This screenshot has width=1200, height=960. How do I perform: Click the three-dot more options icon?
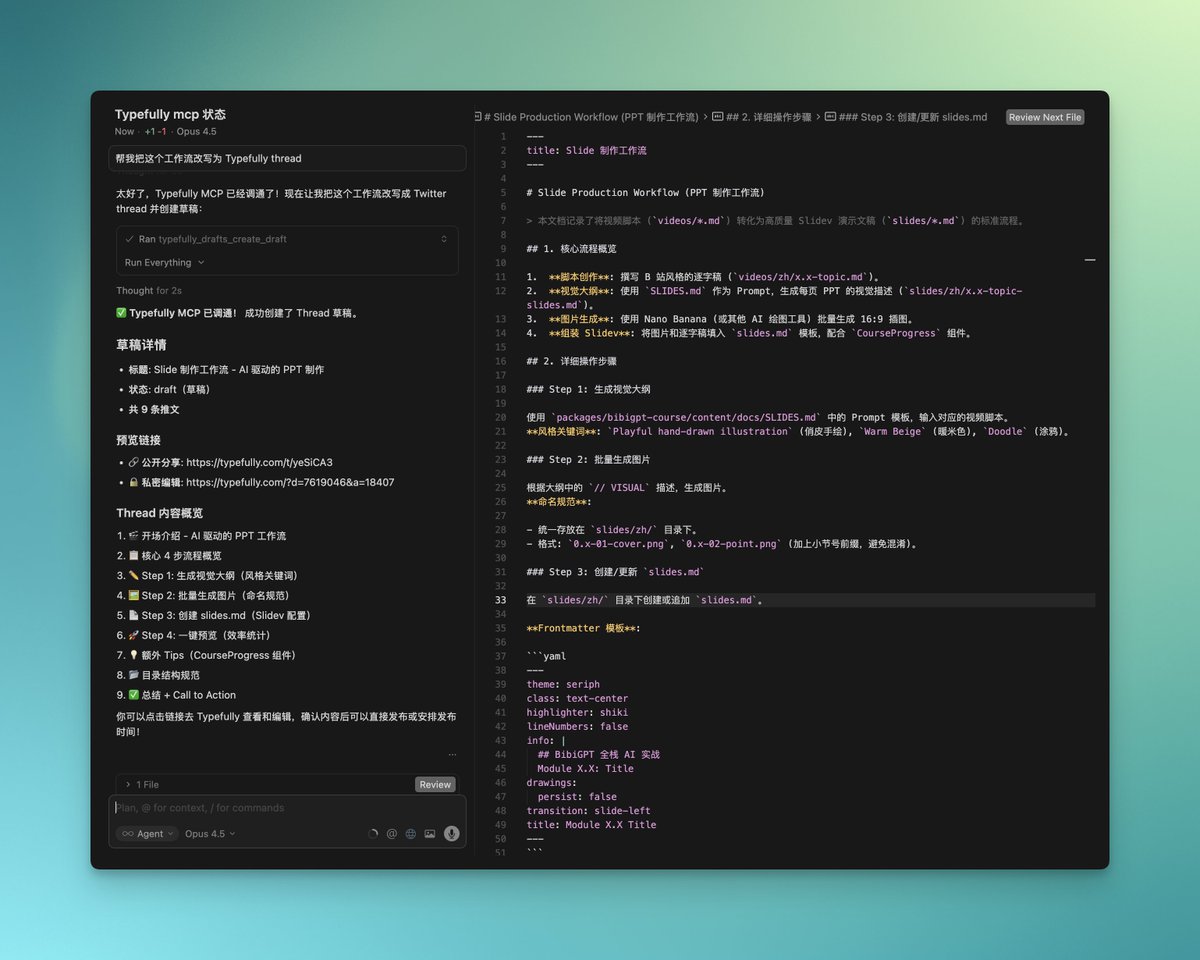(452, 755)
